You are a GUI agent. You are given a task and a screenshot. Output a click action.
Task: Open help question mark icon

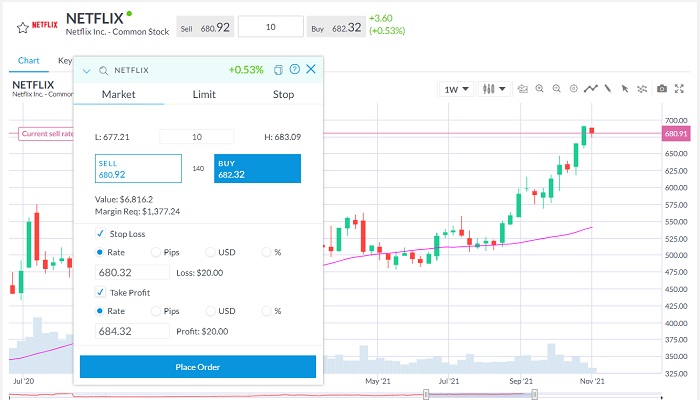(x=295, y=69)
